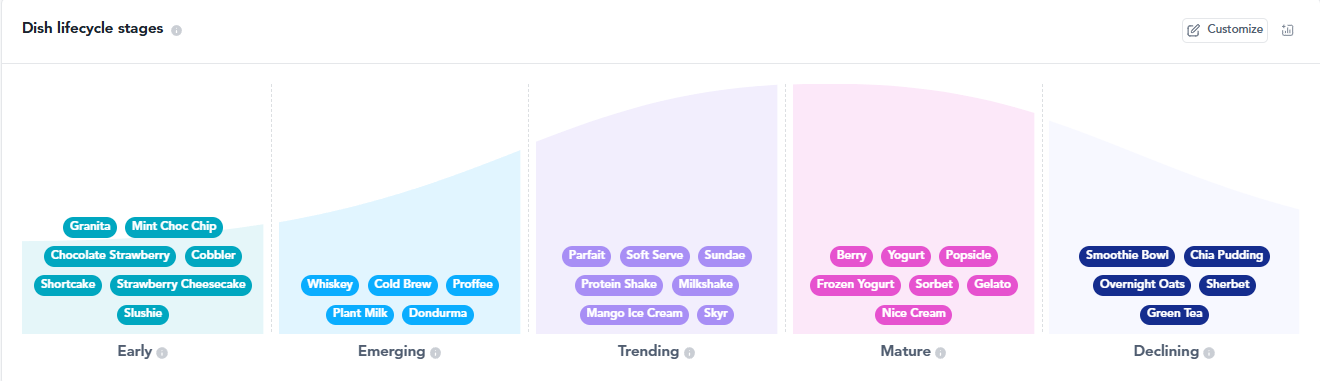Choose the Green Tea tag

[x=1175, y=314]
